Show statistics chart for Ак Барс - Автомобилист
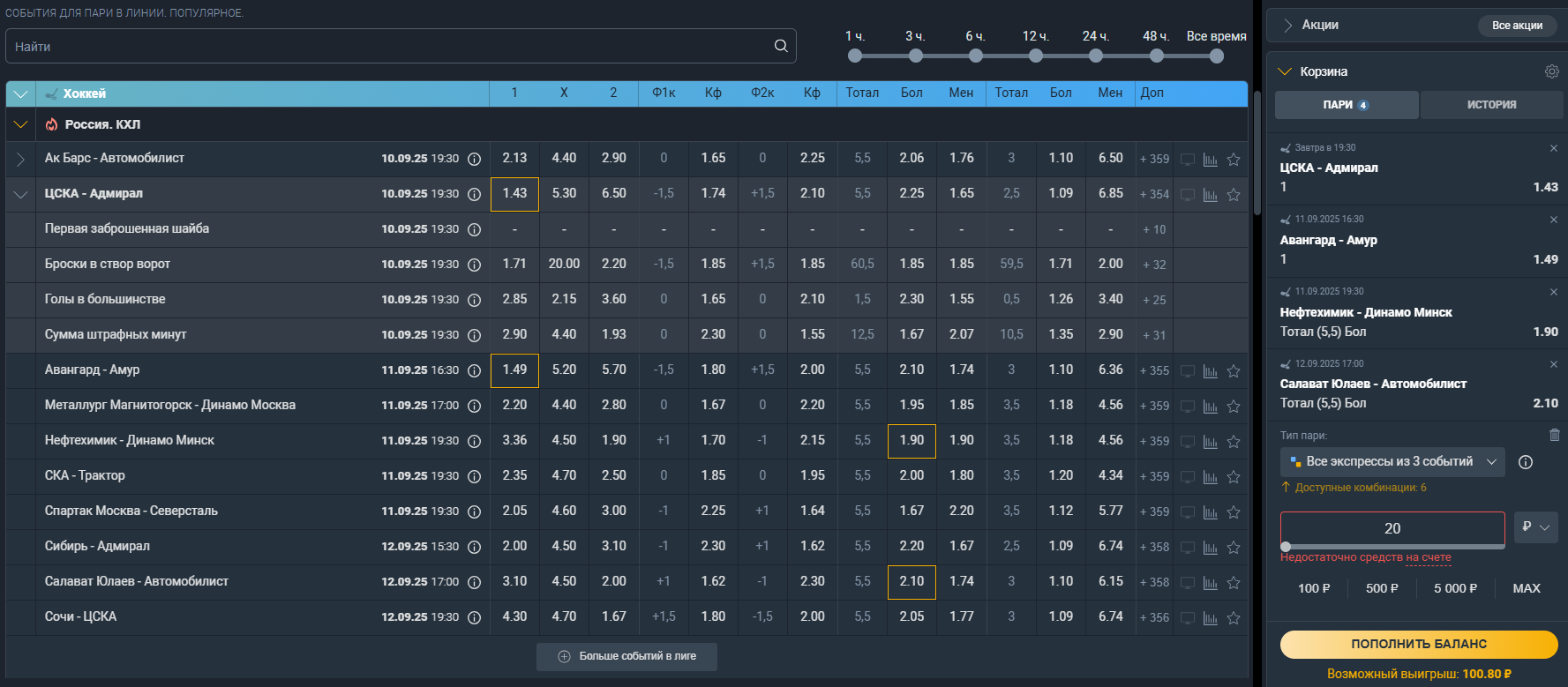Viewport: 1568px width, 687px height. (x=1211, y=160)
